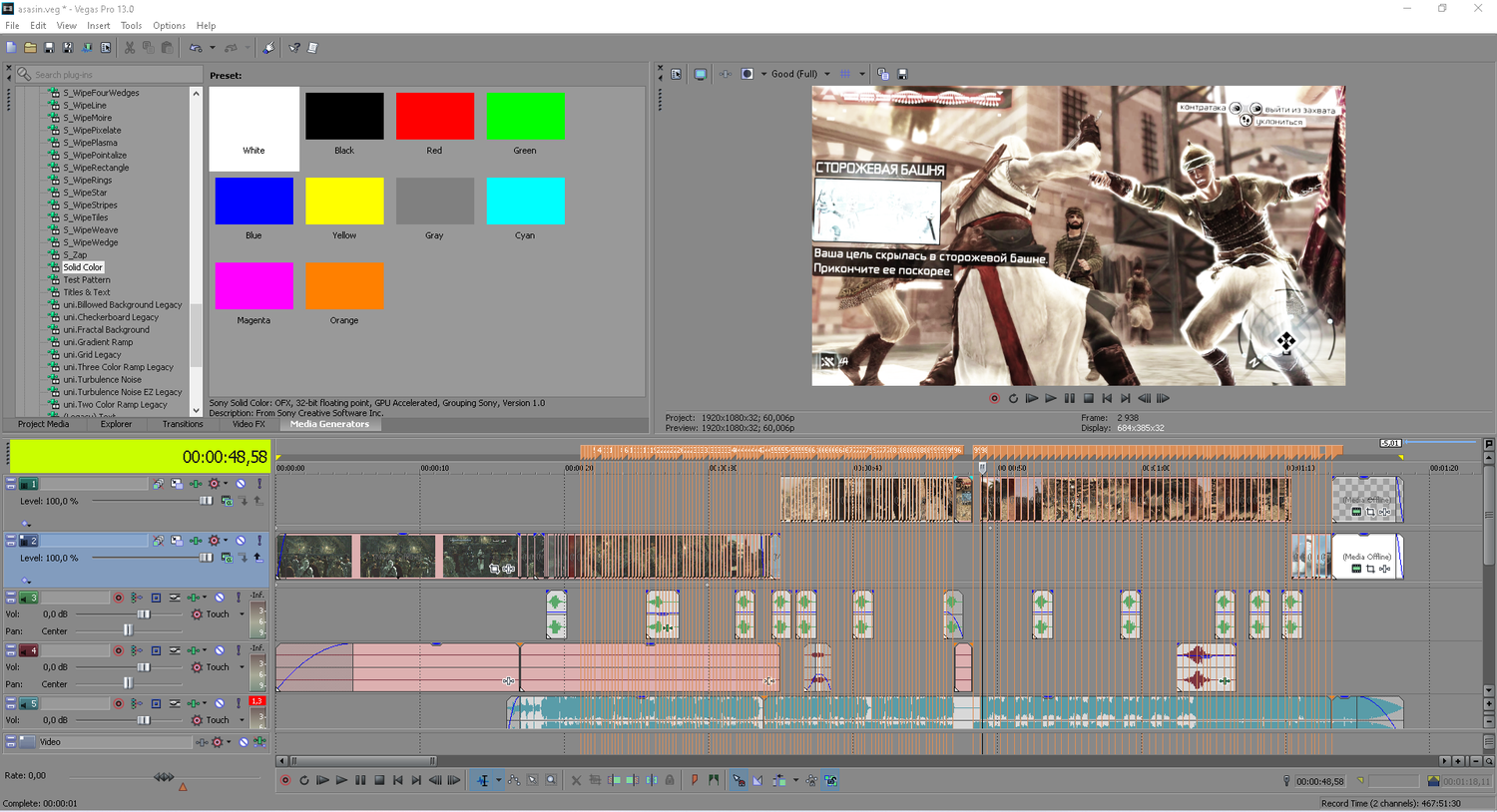Switch to the Explorer tab
This screenshot has height=812, width=1497.
tap(116, 424)
